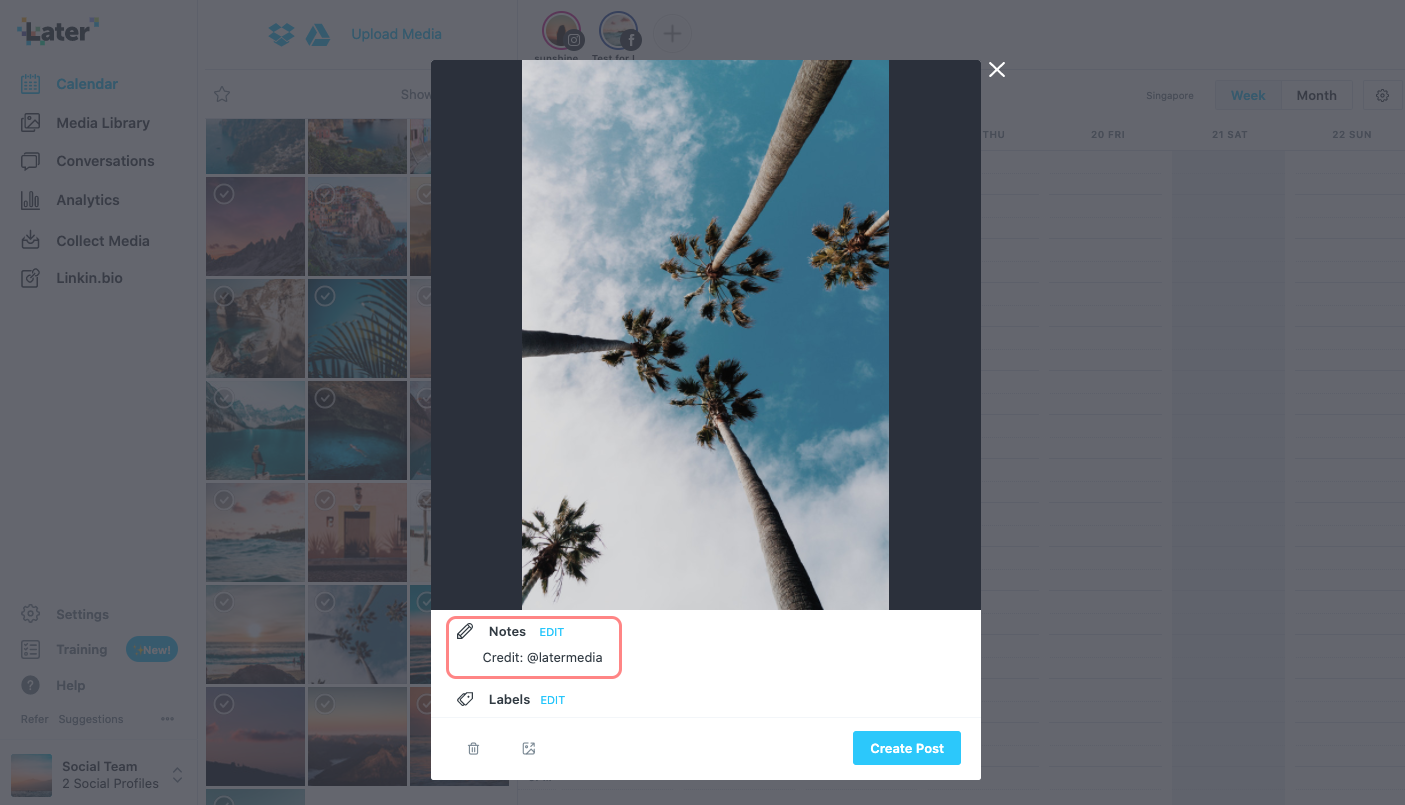Image resolution: width=1405 pixels, height=805 pixels.
Task: Click the Labels tag icon
Action: point(465,699)
